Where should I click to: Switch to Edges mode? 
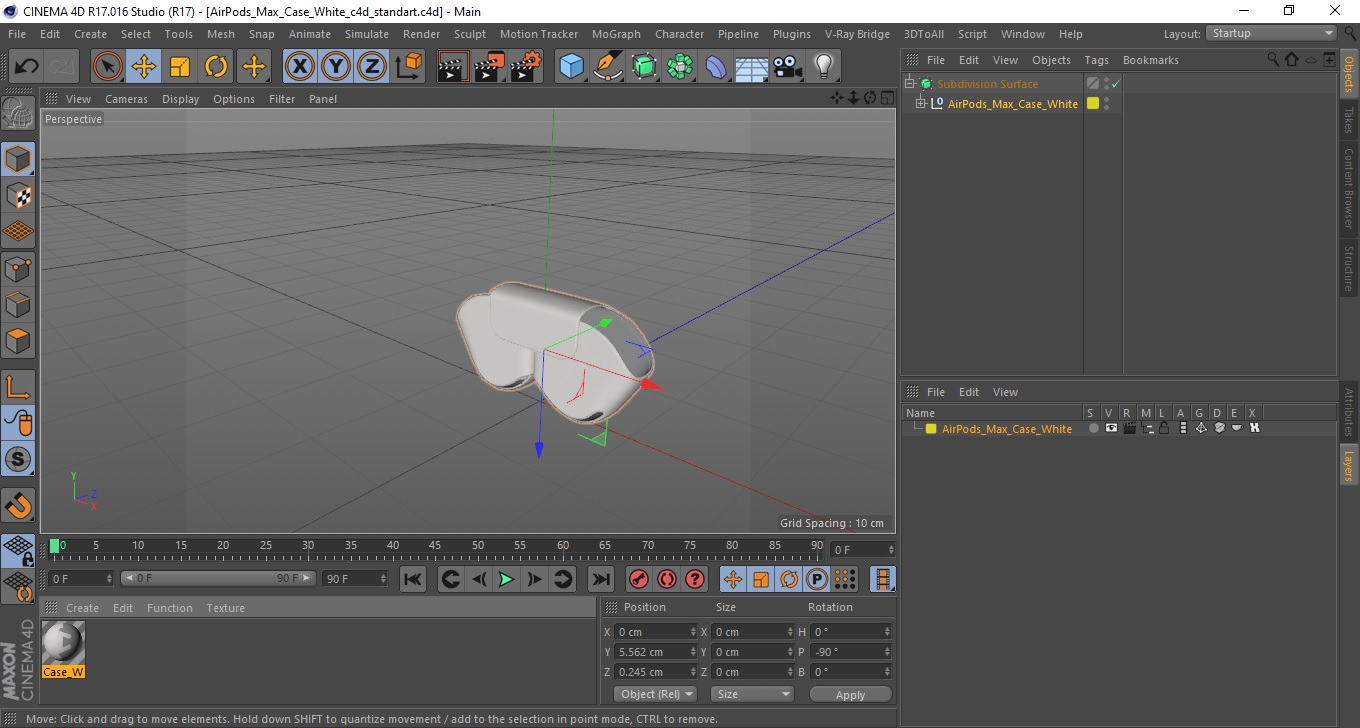(18, 304)
